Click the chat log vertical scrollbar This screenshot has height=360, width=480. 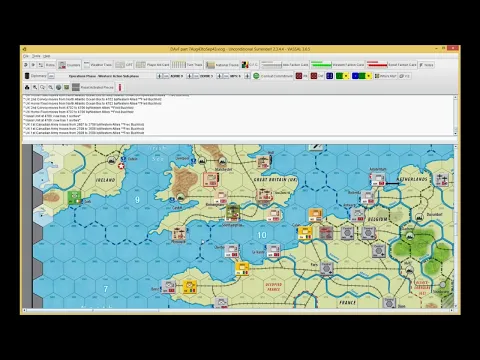point(455,115)
